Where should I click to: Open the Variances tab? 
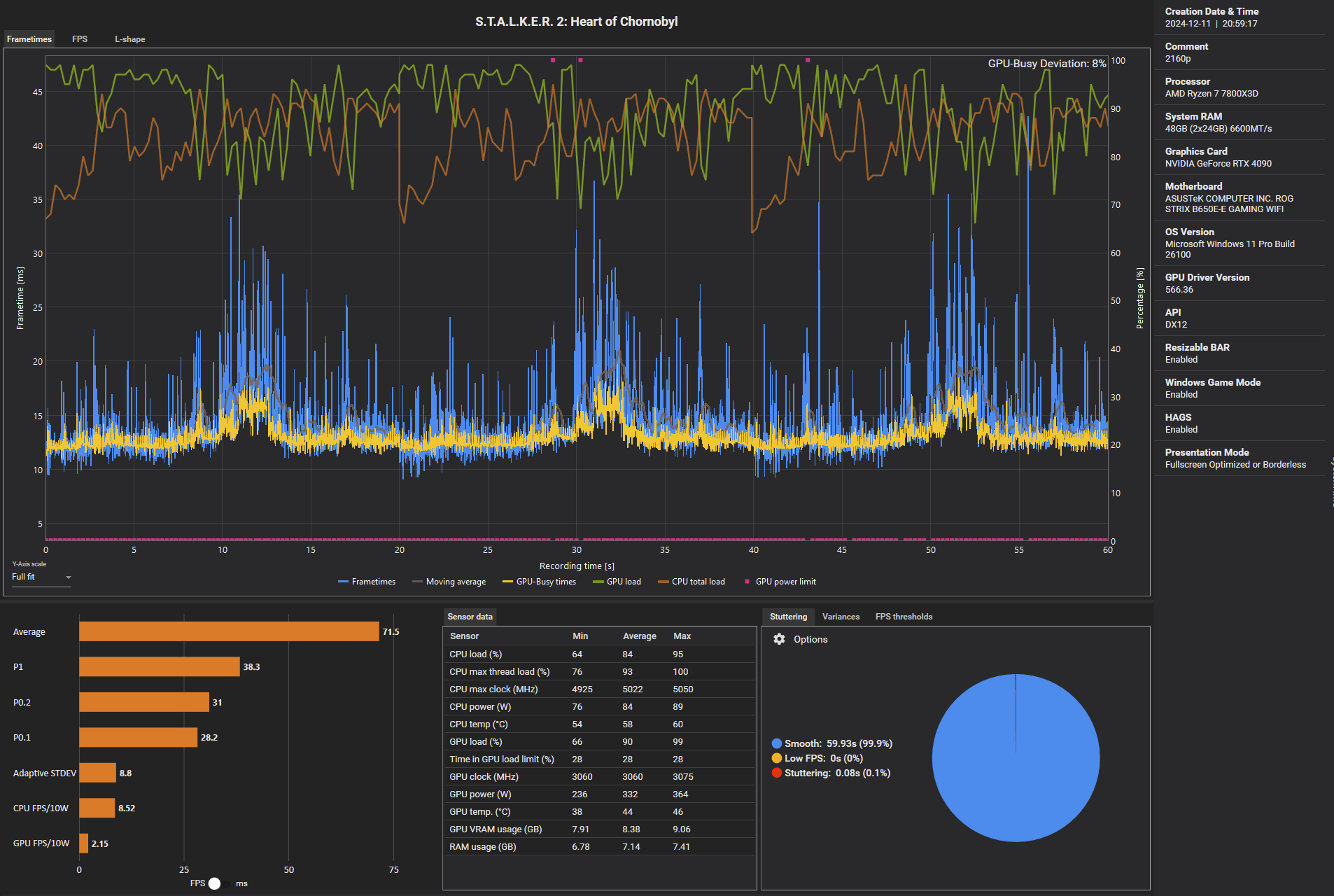(x=841, y=617)
